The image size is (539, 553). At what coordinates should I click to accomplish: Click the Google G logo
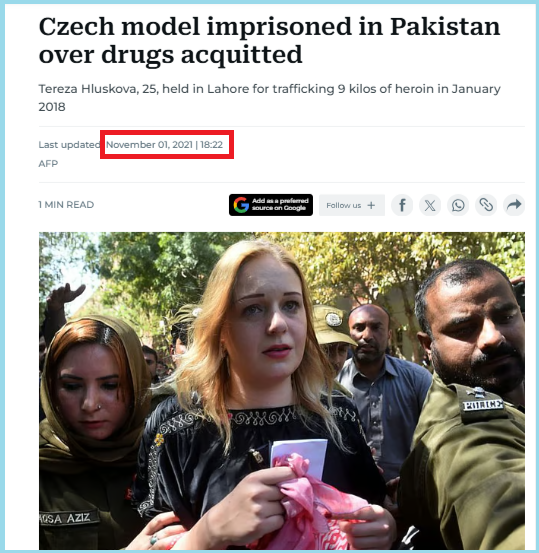(x=241, y=205)
